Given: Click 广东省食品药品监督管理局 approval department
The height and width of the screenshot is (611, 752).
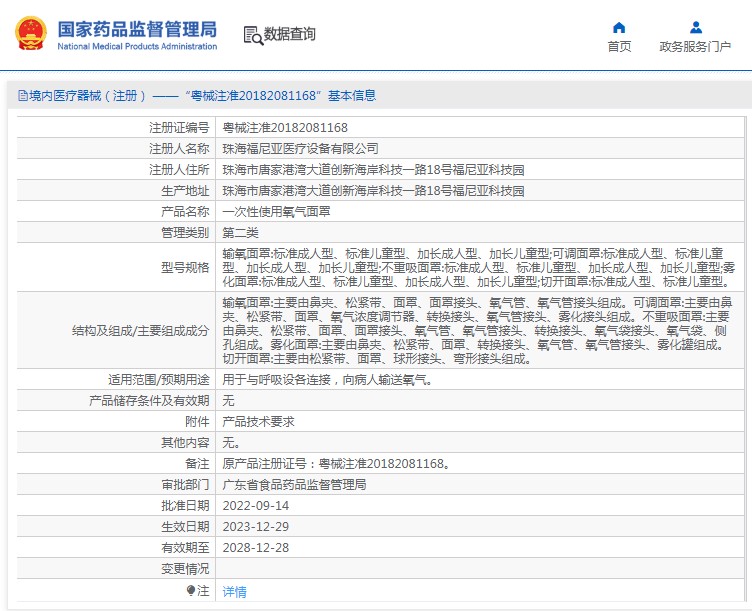Looking at the screenshot, I should tap(294, 485).
